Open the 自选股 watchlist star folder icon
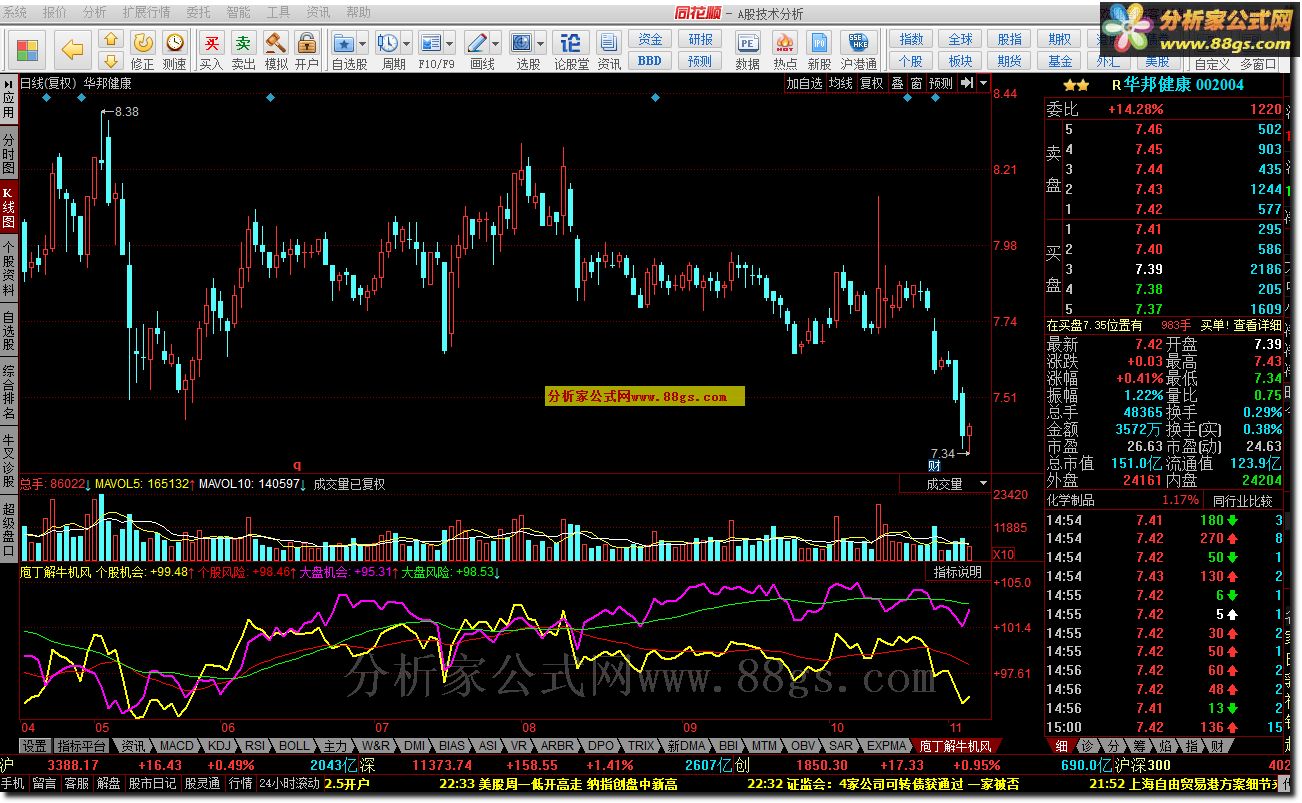Image resolution: width=1302 pixels, height=803 pixels. (344, 43)
